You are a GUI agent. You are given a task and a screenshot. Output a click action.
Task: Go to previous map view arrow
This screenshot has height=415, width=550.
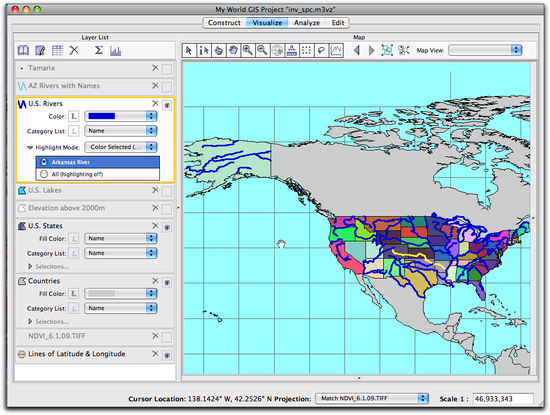tap(357, 51)
